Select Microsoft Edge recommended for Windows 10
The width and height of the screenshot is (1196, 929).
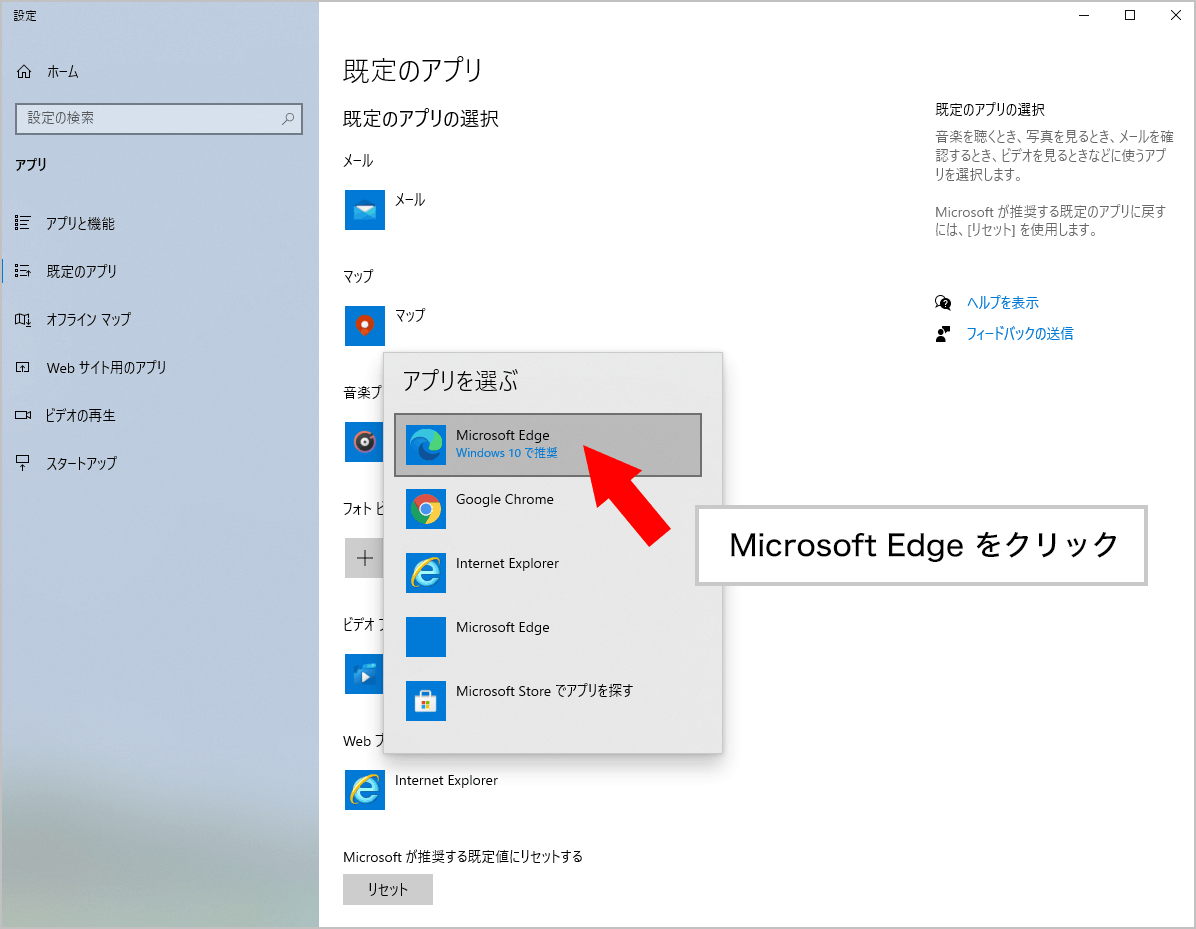pyautogui.click(x=548, y=445)
